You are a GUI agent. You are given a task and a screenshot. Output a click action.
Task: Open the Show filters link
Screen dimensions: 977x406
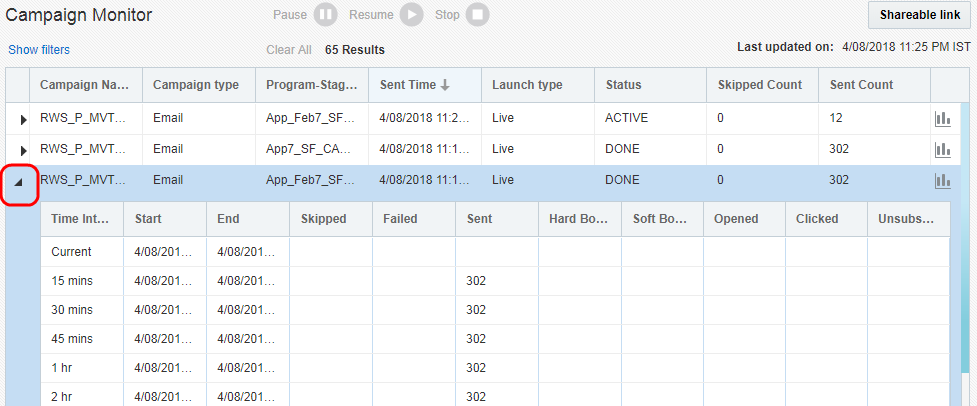[x=39, y=50]
